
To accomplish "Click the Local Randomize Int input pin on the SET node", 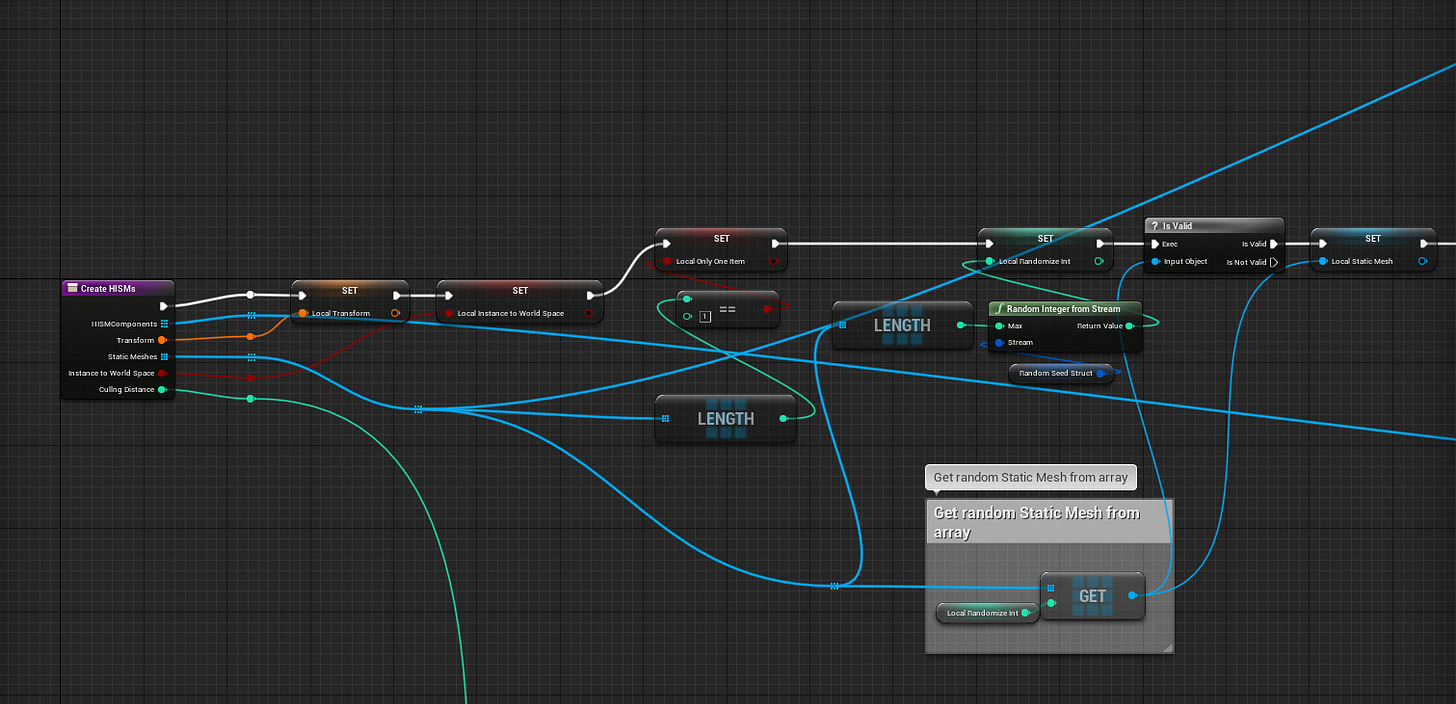I will click(990, 261).
